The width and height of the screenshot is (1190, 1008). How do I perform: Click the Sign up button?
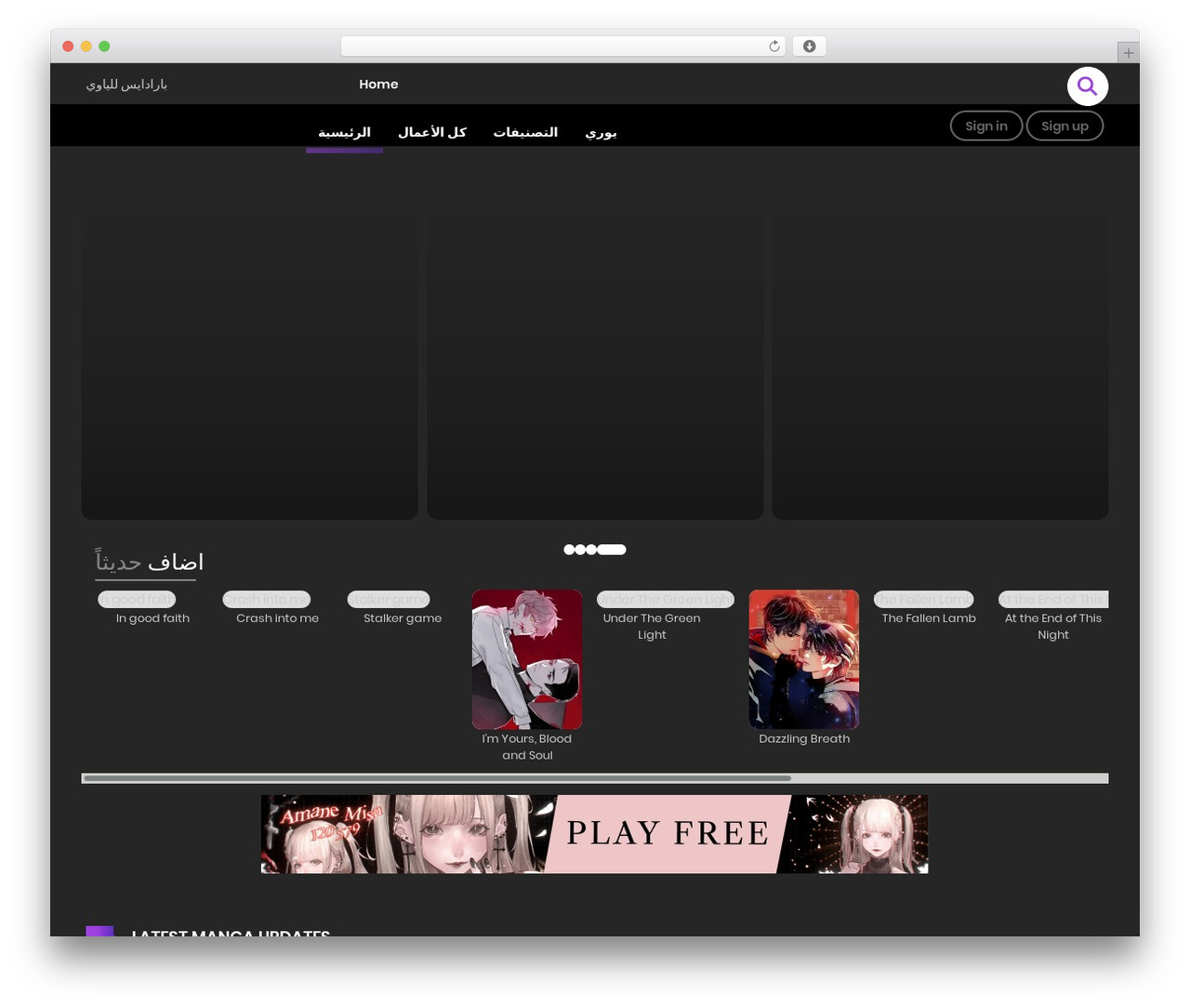[1064, 126]
